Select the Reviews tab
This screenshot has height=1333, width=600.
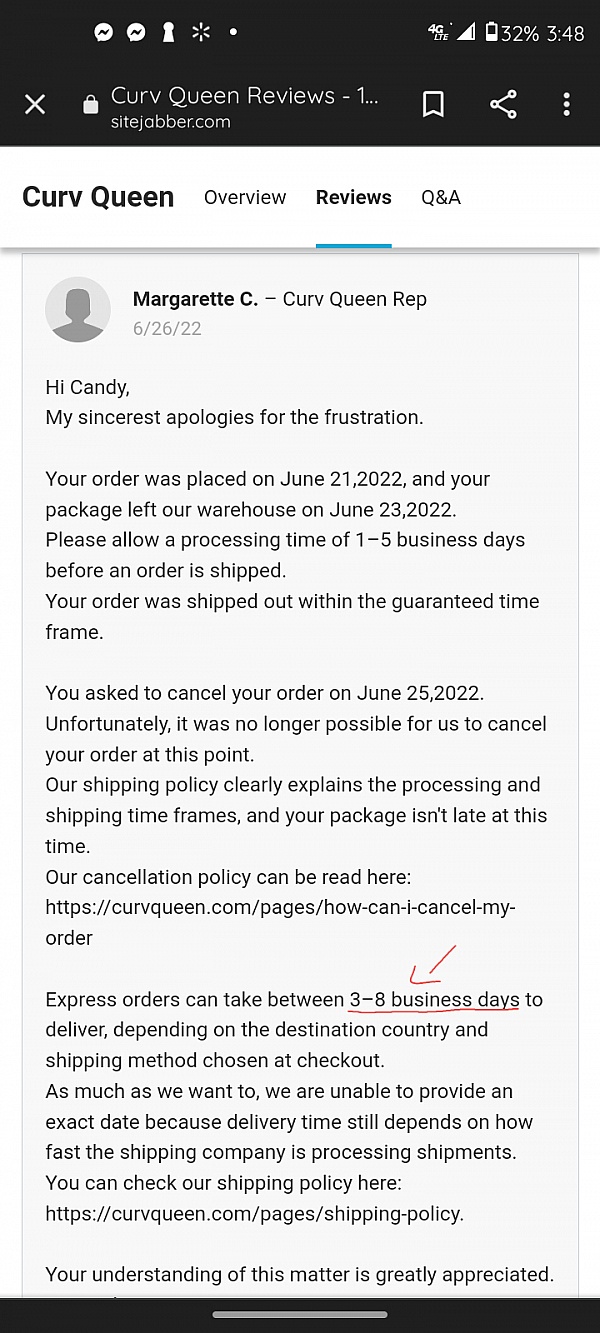[x=354, y=197]
